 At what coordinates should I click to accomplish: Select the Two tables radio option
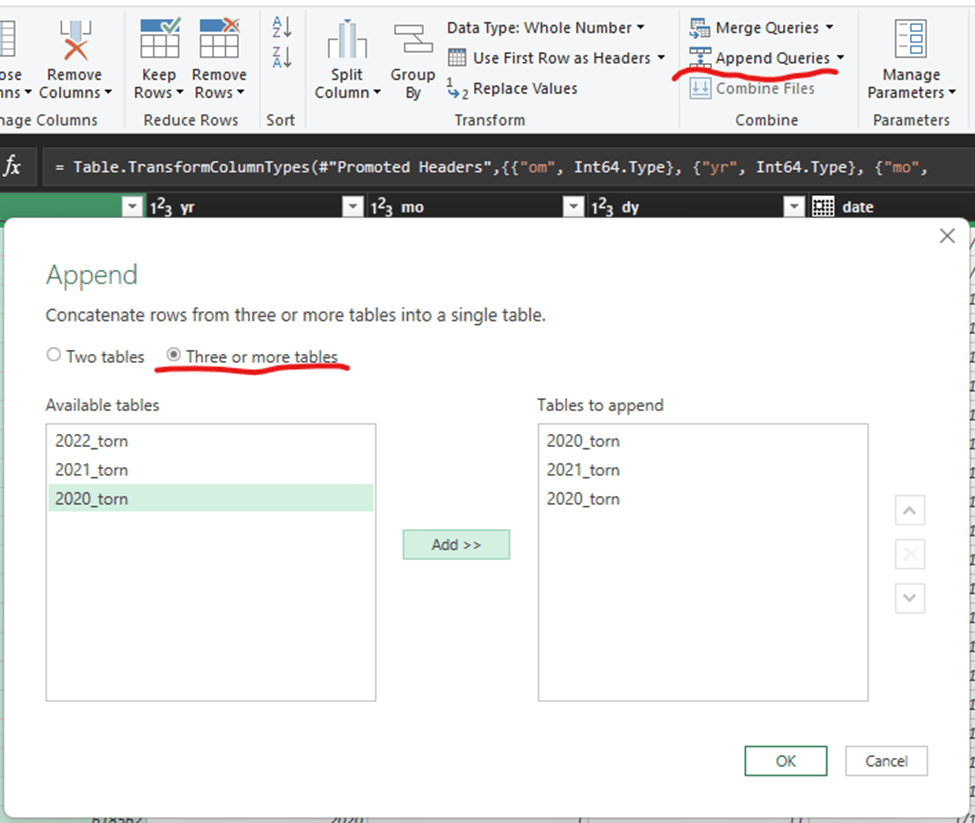click(x=54, y=356)
